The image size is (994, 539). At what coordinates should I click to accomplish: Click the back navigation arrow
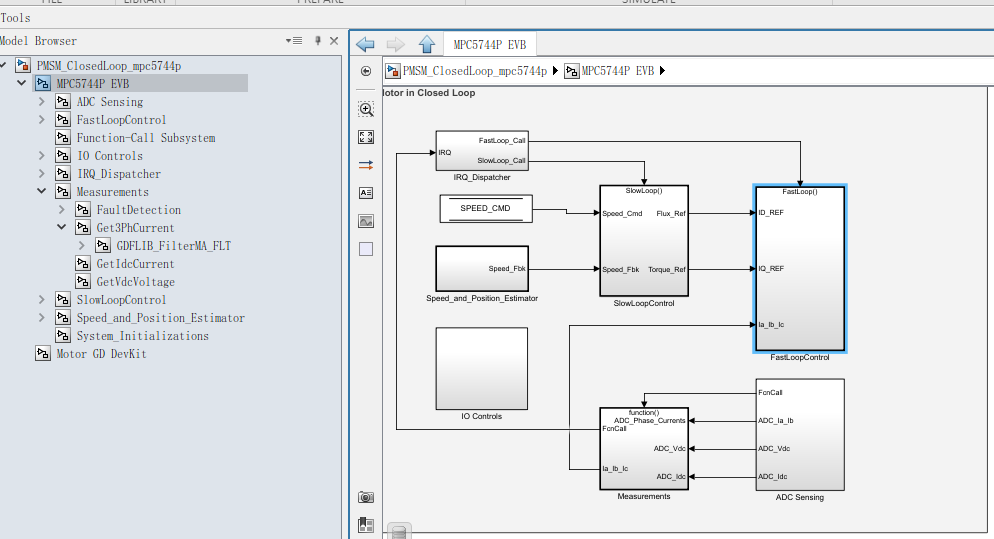coord(365,44)
